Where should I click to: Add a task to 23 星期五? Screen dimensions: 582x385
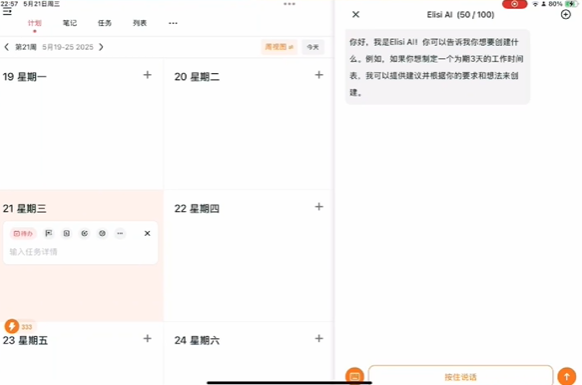point(147,339)
